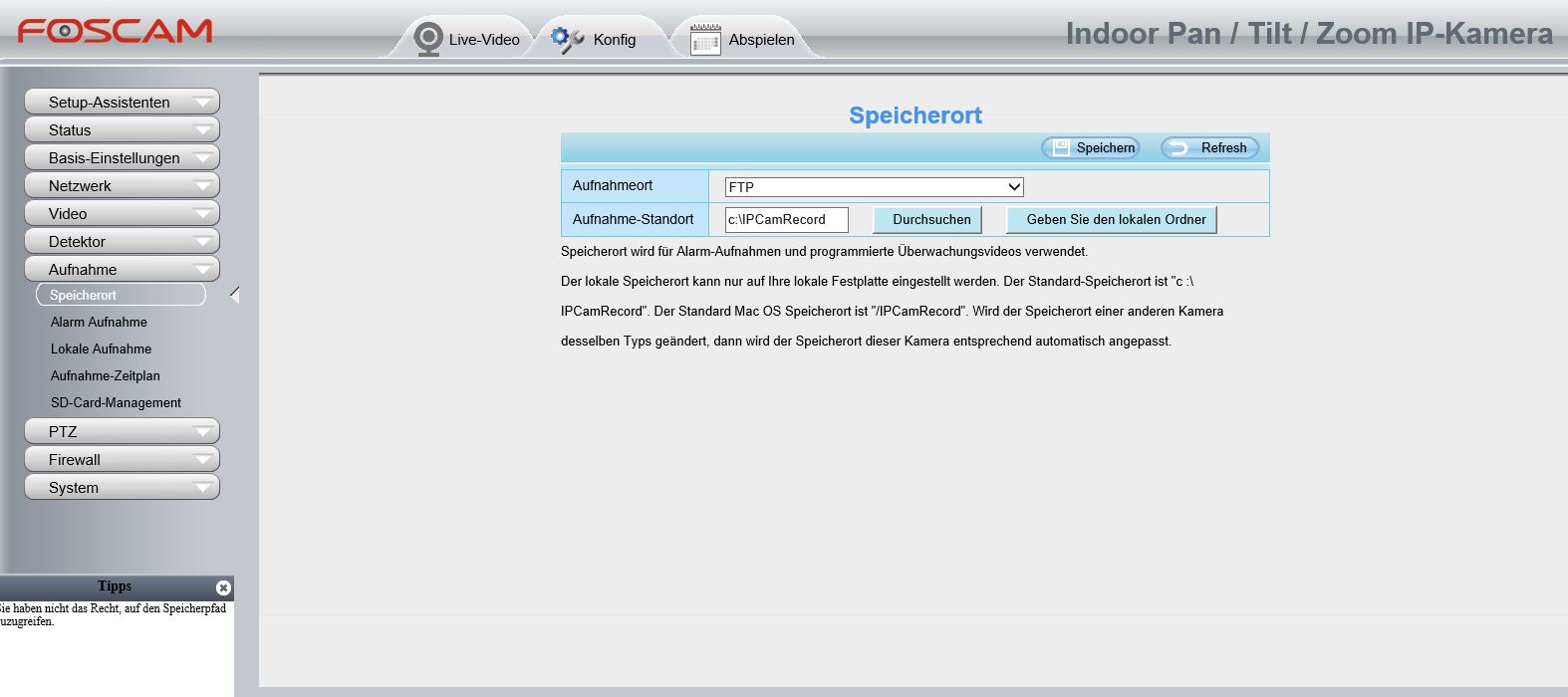
Task: Click the Aufnahme-Standort path field
Action: point(786,220)
